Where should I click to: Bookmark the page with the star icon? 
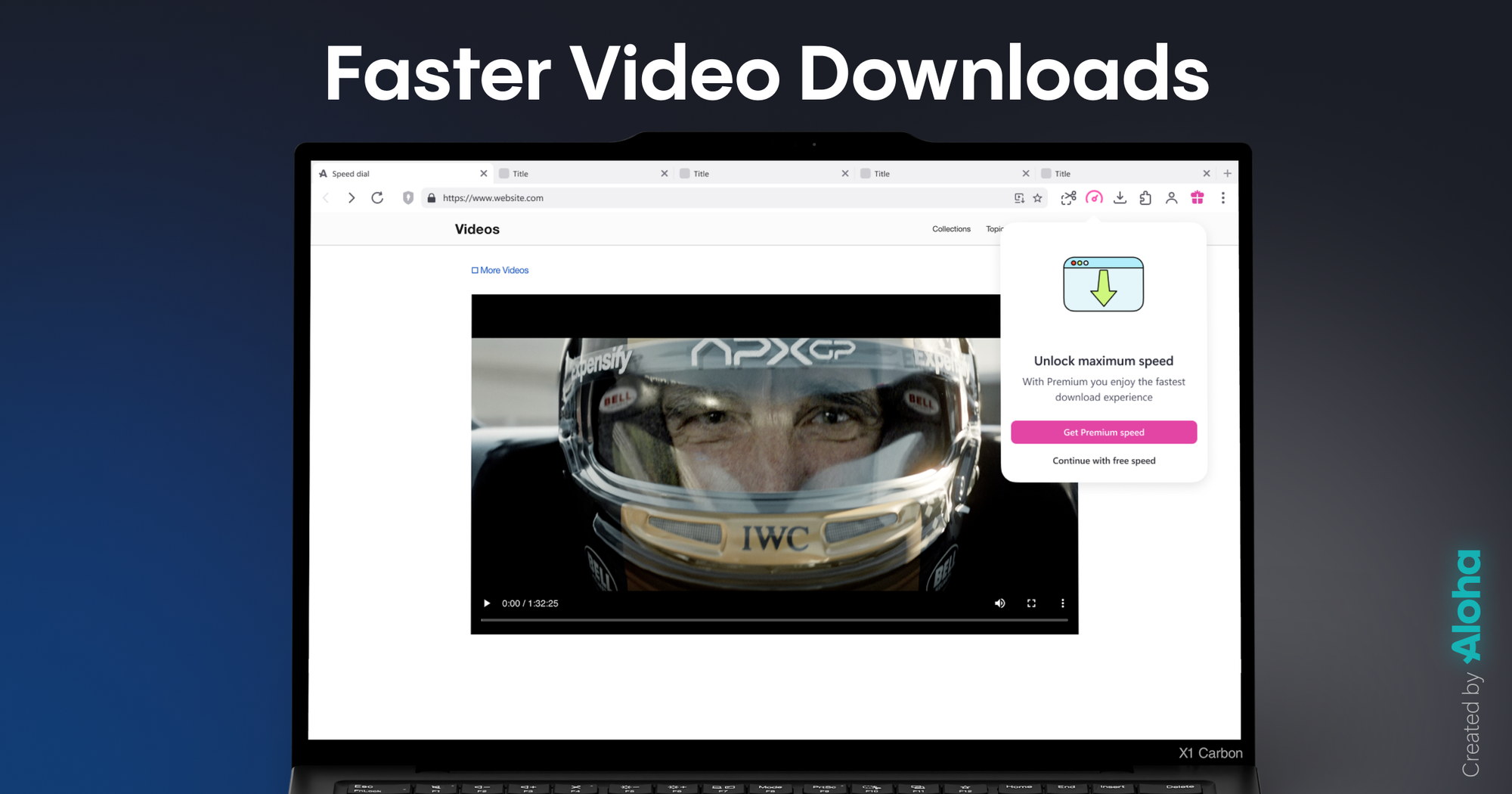[x=1037, y=197]
